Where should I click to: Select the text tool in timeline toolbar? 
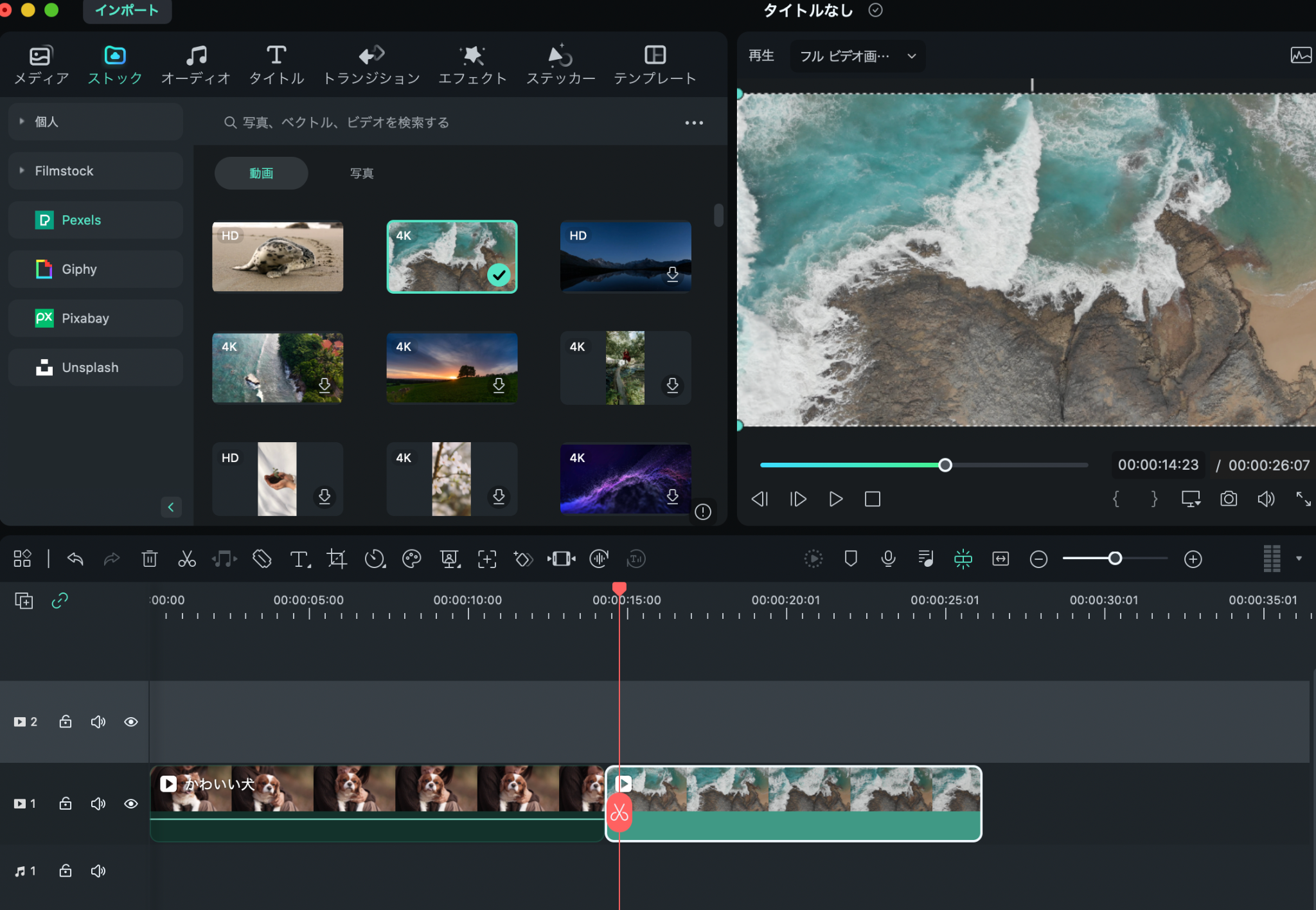(x=299, y=559)
